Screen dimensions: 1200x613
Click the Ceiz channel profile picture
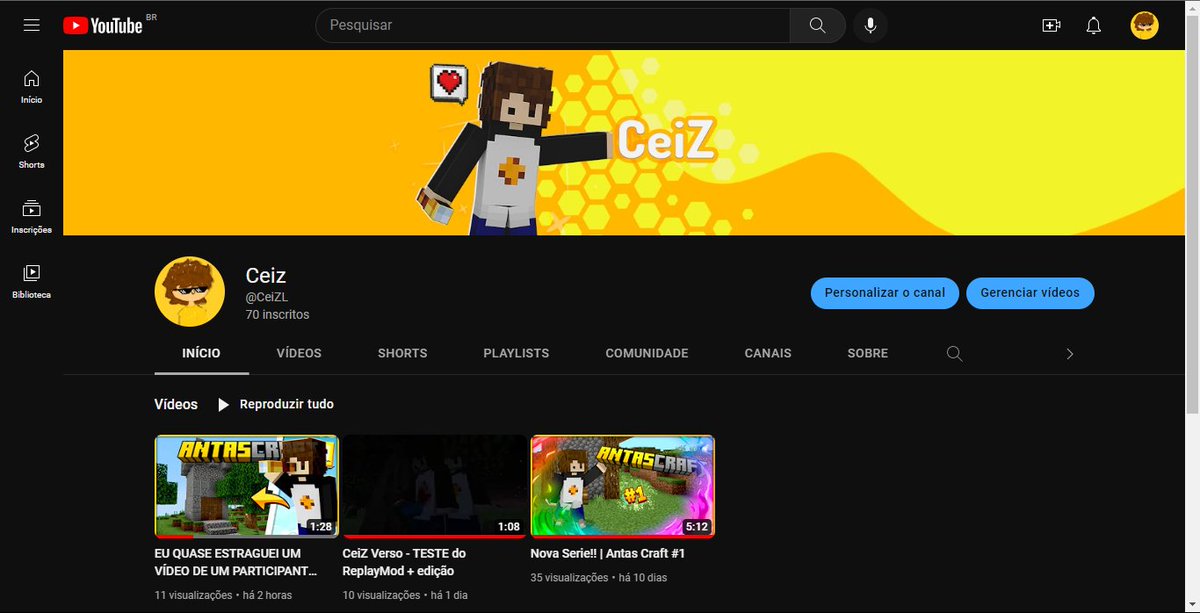coord(189,291)
